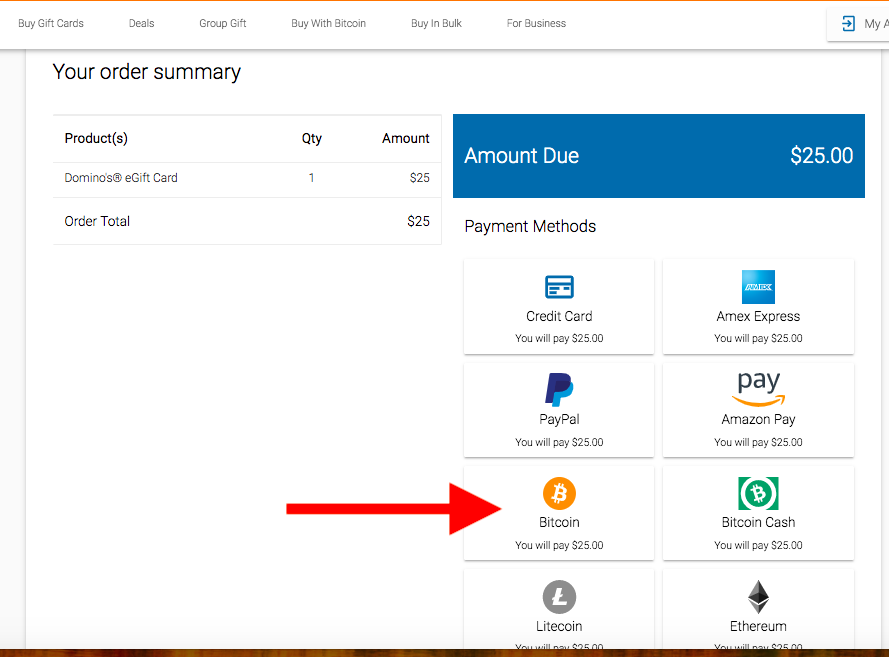Open the Buy Gift Cards menu
The height and width of the screenshot is (657, 889).
tap(50, 23)
